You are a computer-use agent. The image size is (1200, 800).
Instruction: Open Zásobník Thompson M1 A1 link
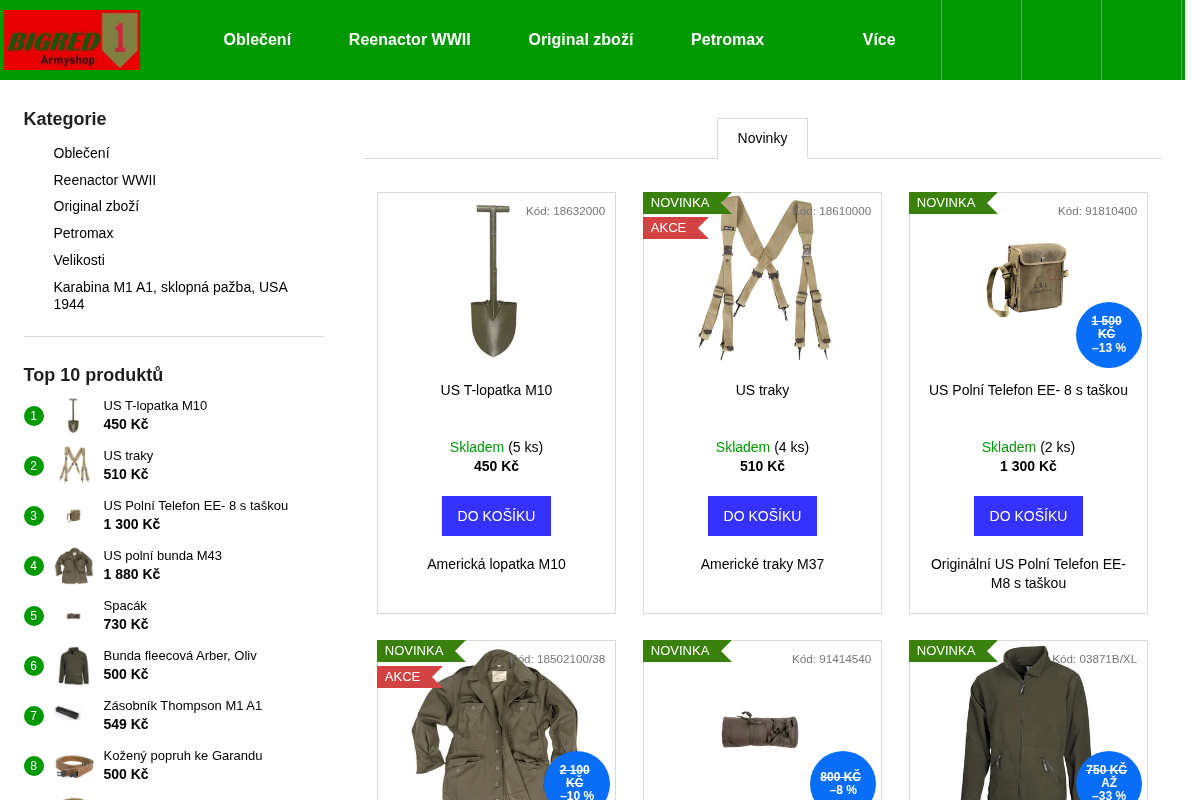pos(183,706)
